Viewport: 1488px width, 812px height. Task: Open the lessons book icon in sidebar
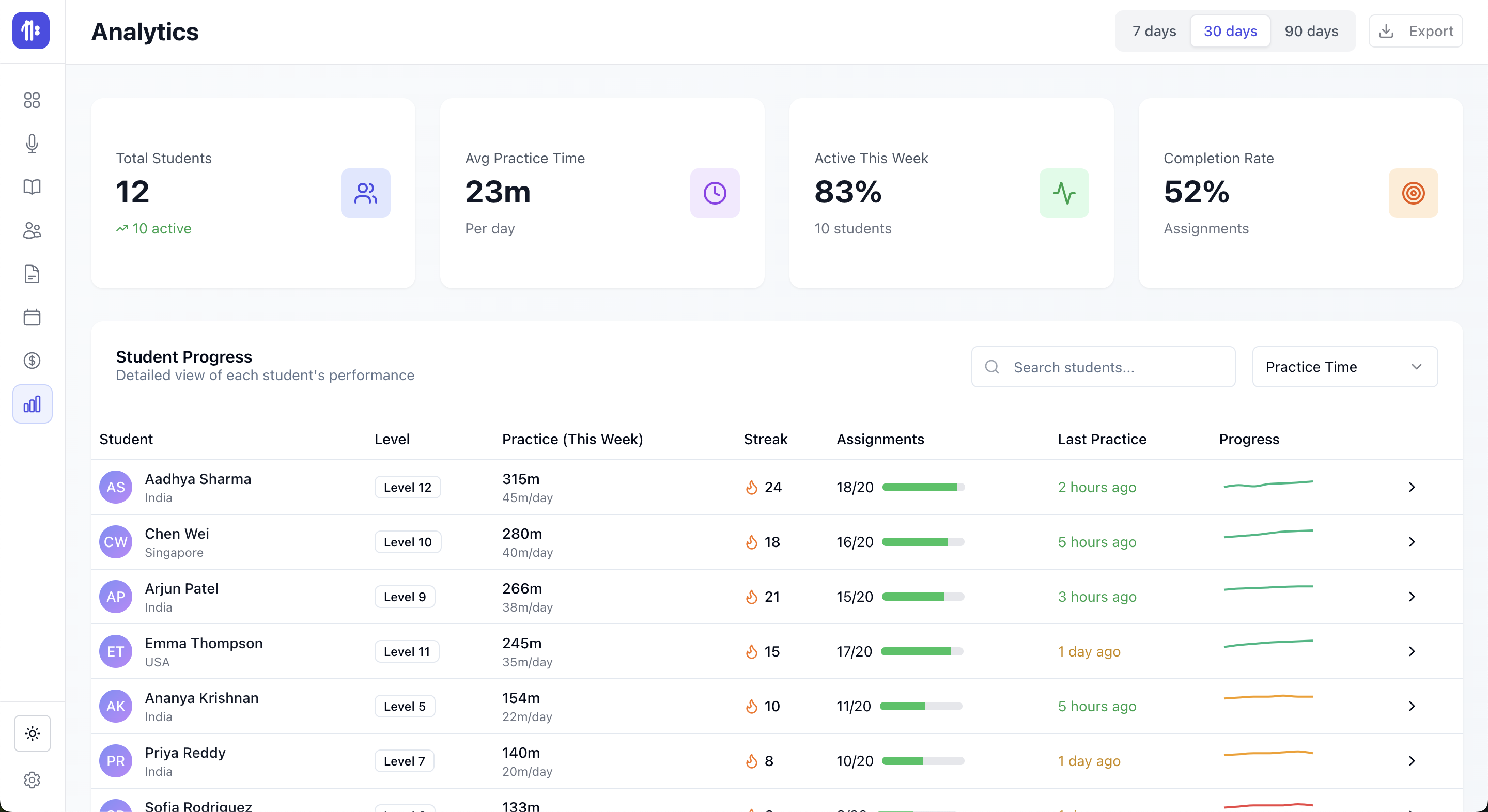(x=32, y=186)
